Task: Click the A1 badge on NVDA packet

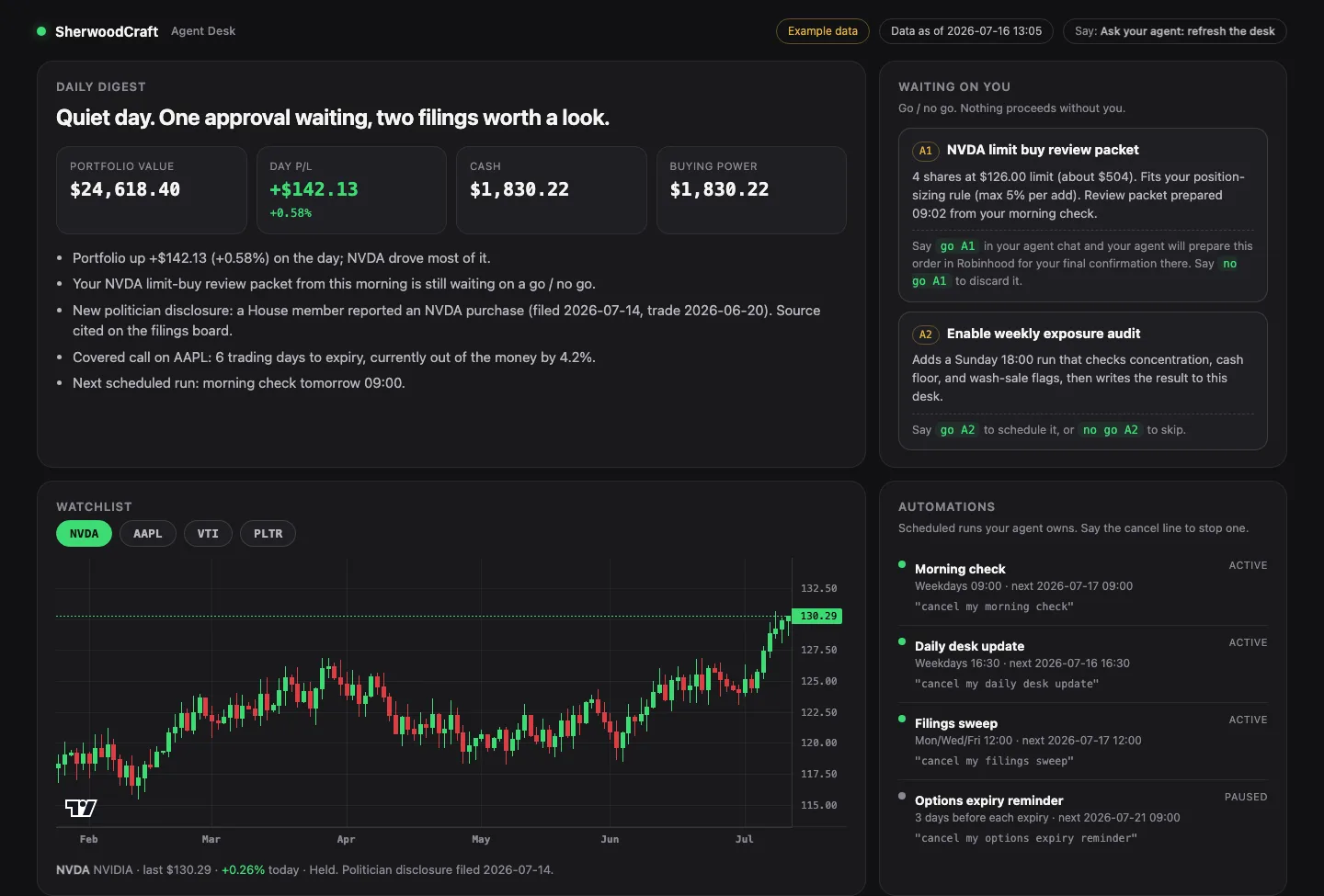Action: [x=926, y=151]
